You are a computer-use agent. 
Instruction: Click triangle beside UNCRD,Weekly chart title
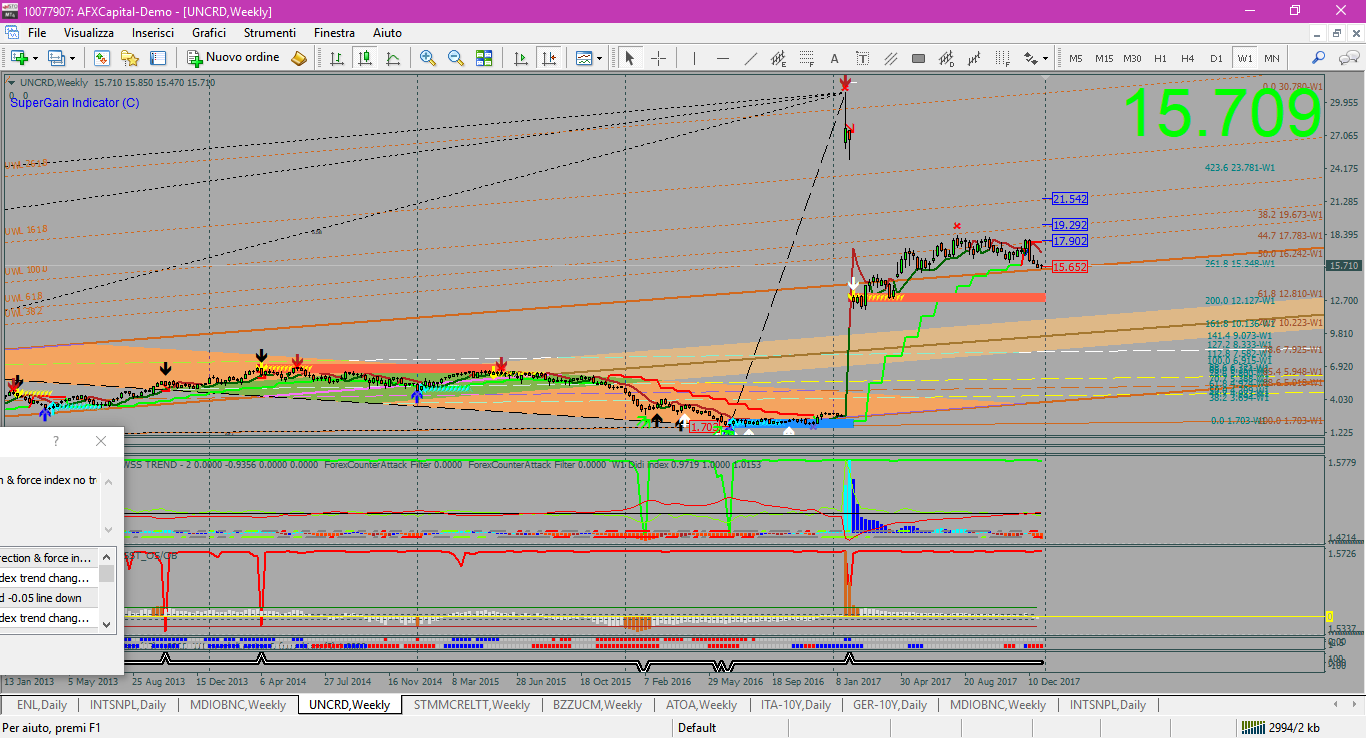click(11, 83)
